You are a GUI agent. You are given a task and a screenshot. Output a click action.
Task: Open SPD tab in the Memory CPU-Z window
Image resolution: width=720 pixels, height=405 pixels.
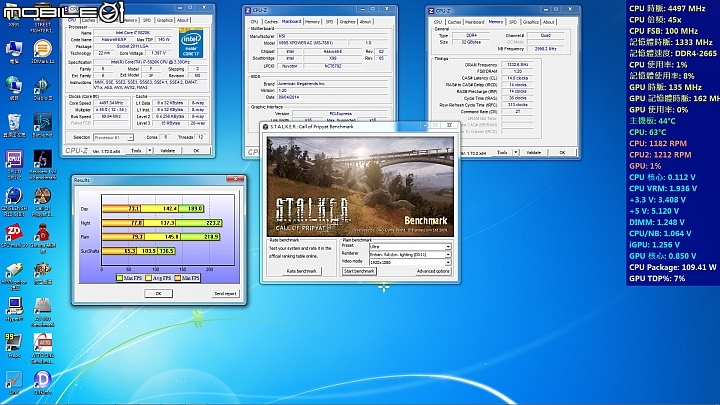(x=513, y=22)
